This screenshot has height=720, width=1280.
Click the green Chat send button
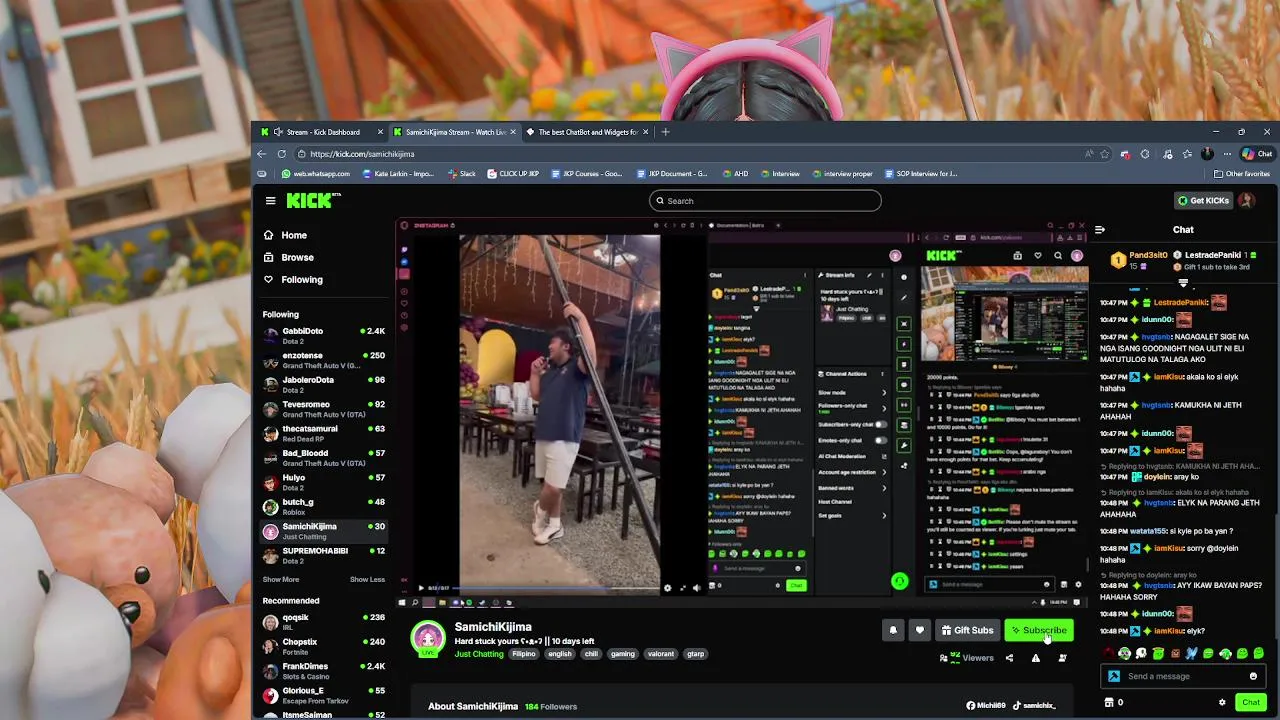tap(1251, 703)
